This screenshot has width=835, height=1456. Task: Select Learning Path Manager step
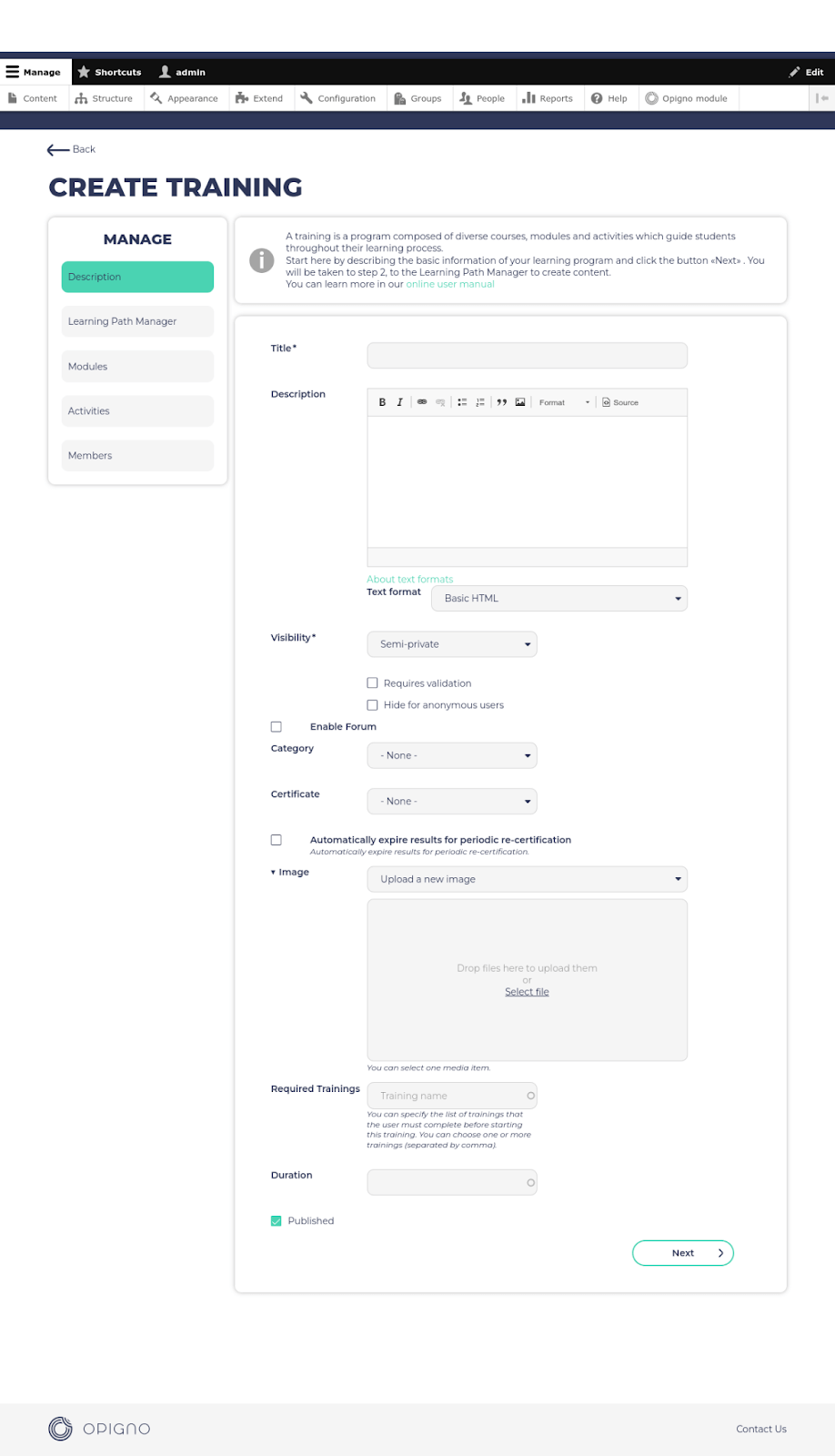click(137, 321)
